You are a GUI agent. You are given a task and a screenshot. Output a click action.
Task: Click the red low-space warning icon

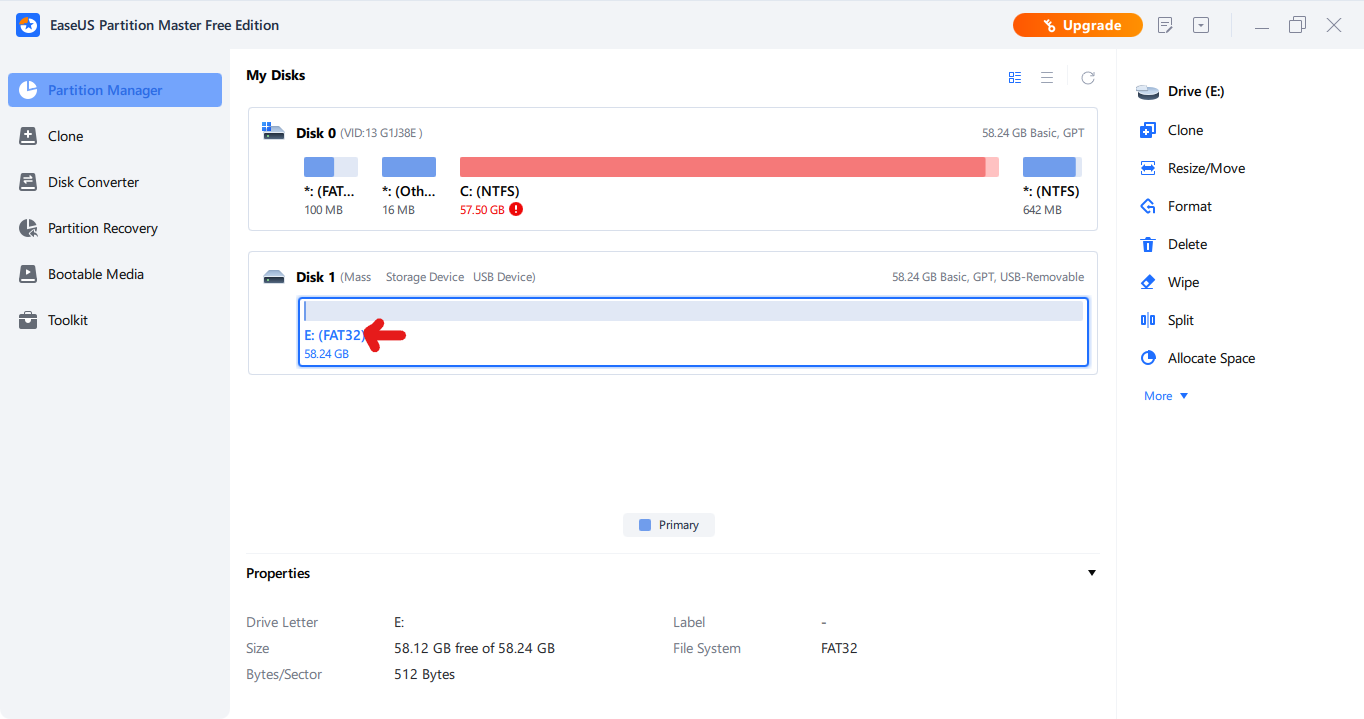point(516,209)
